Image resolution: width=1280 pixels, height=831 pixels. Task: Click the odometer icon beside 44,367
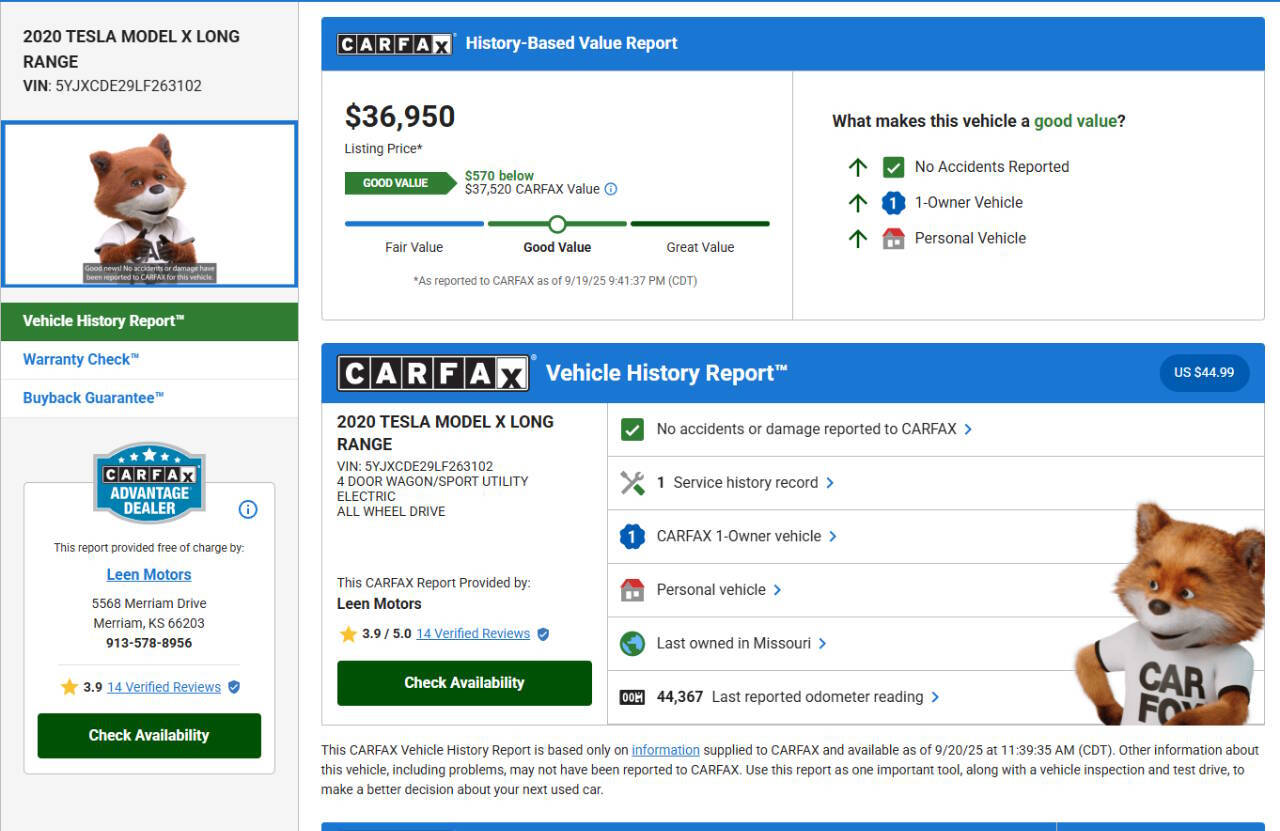pyautogui.click(x=632, y=697)
